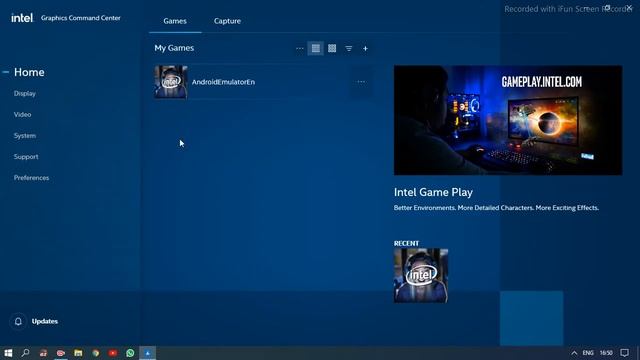Add a new game with the plus icon
Image resolution: width=640 pixels, height=360 pixels.
point(365,49)
